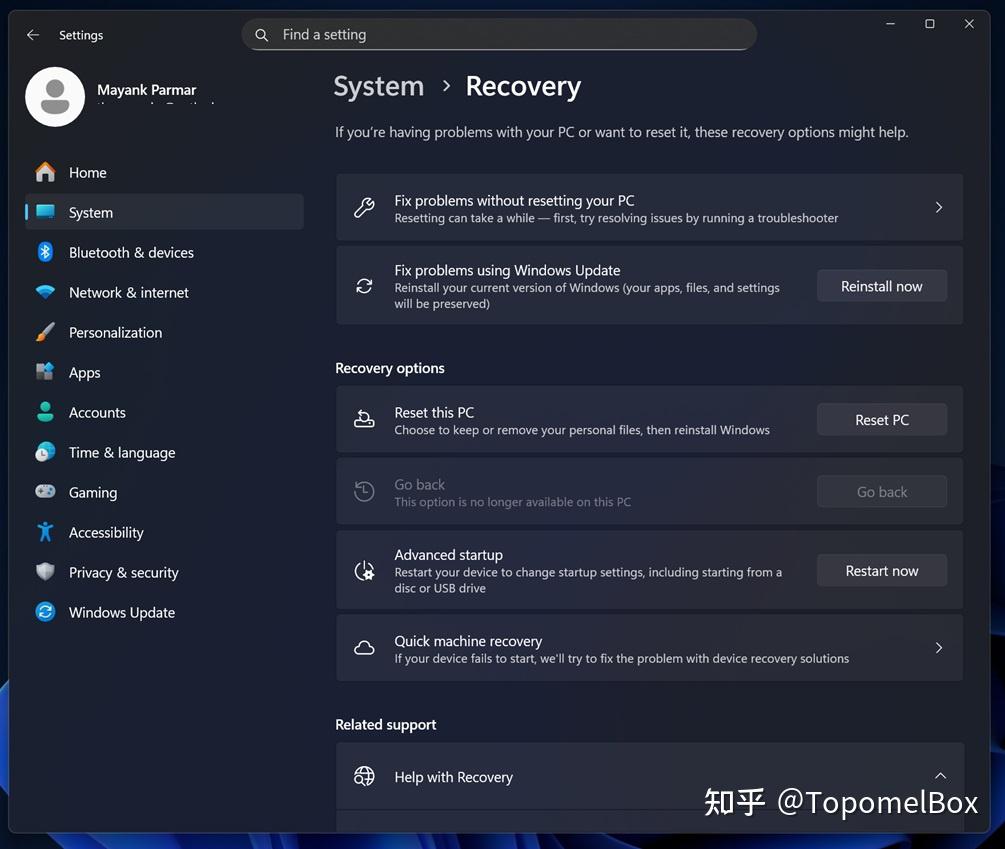Click the Mayank Parmar account name

pyautogui.click(x=147, y=90)
